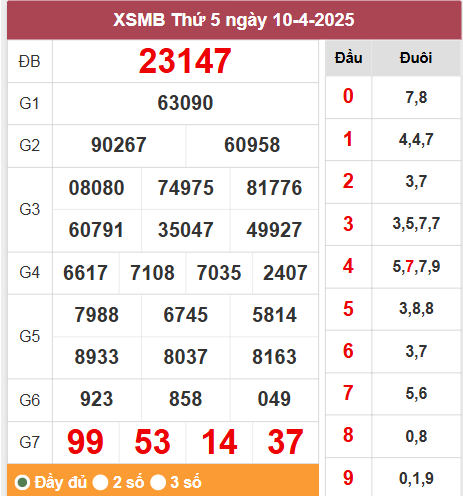The width and height of the screenshot is (463, 496).
Task: Click G3 number 74975
Action: click(185, 188)
